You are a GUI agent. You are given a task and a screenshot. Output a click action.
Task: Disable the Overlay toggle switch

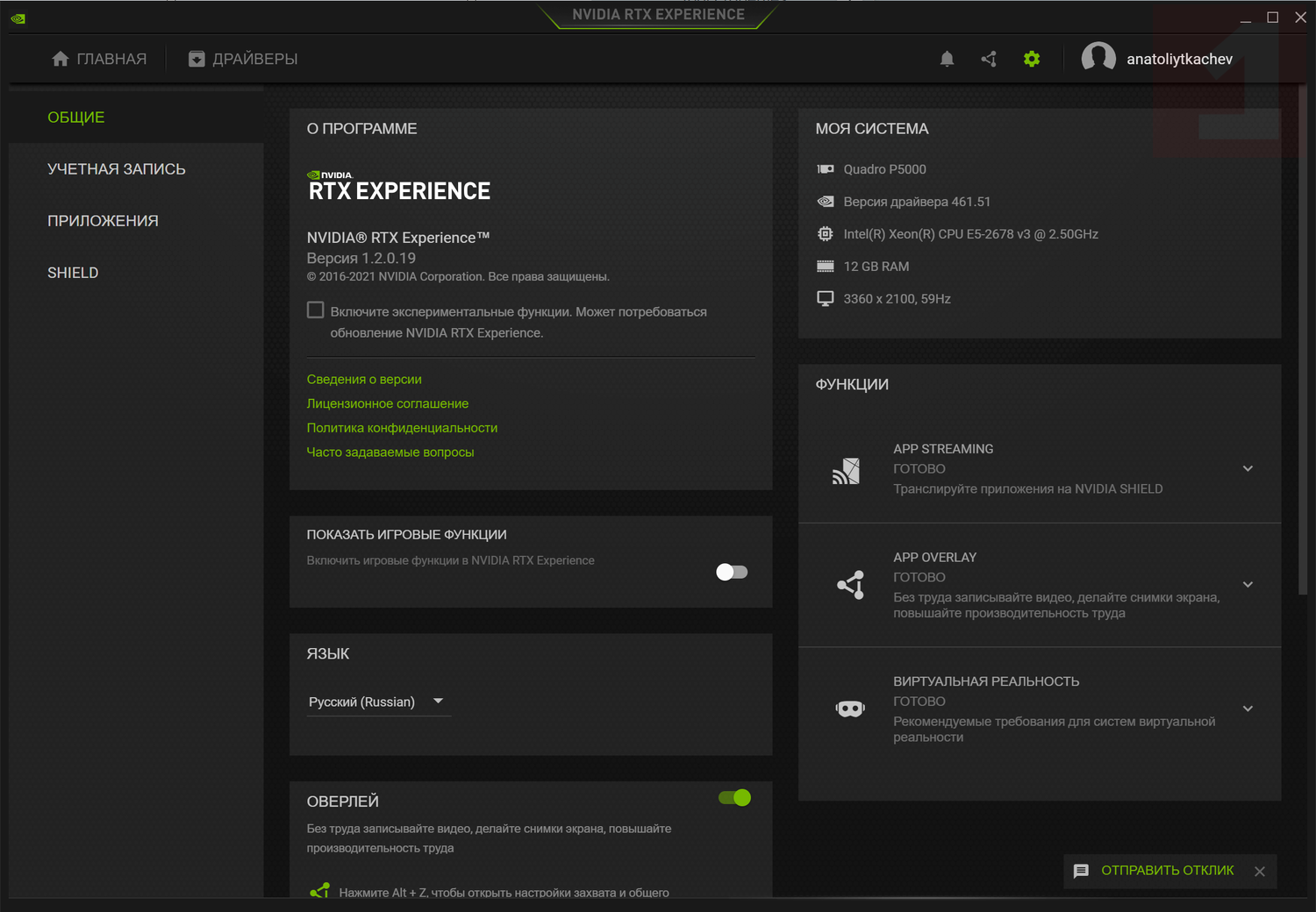point(735,797)
